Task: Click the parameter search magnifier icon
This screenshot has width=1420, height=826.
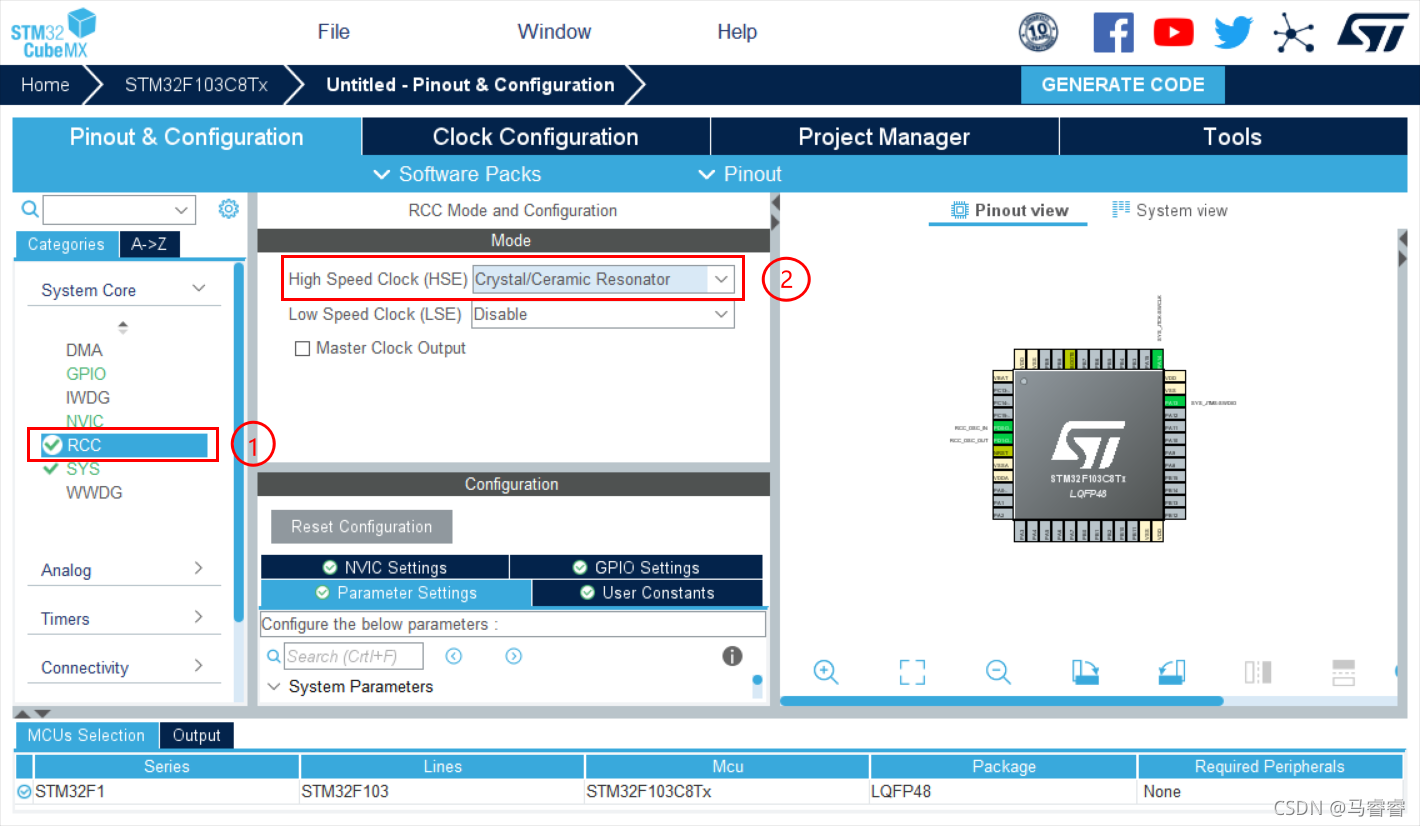Action: click(274, 656)
